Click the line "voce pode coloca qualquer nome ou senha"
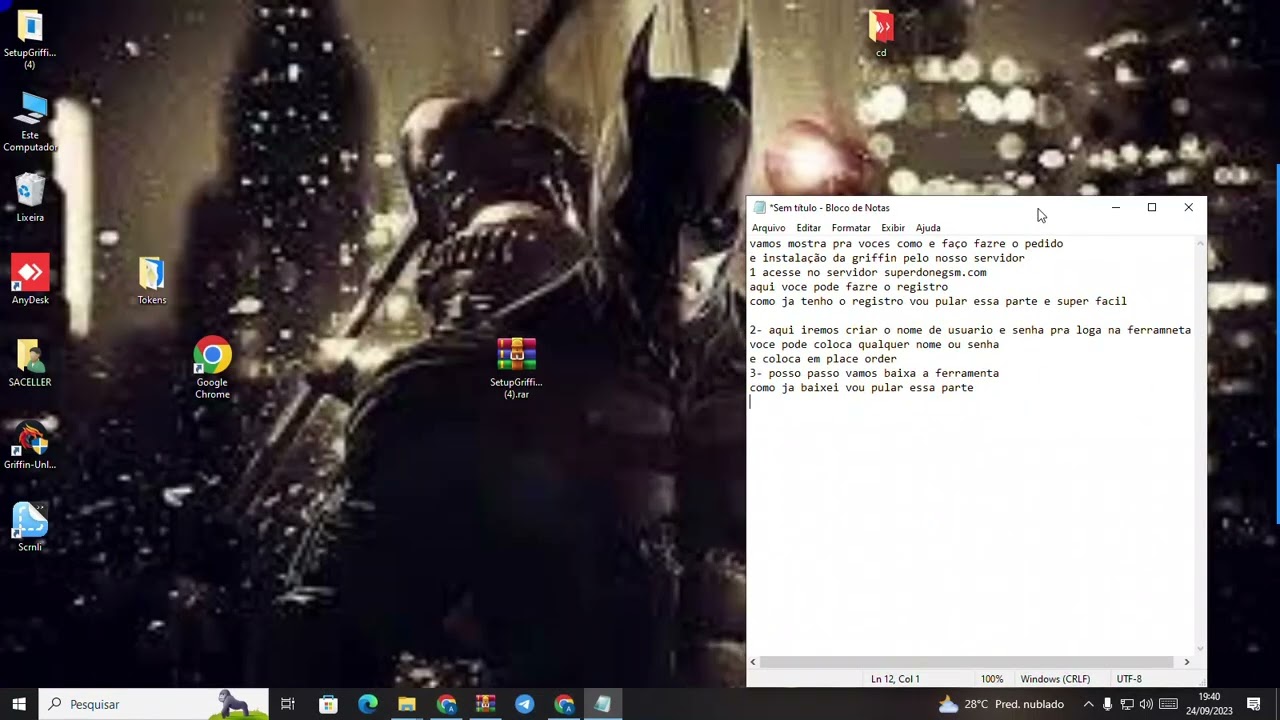The image size is (1280, 720). point(874,344)
